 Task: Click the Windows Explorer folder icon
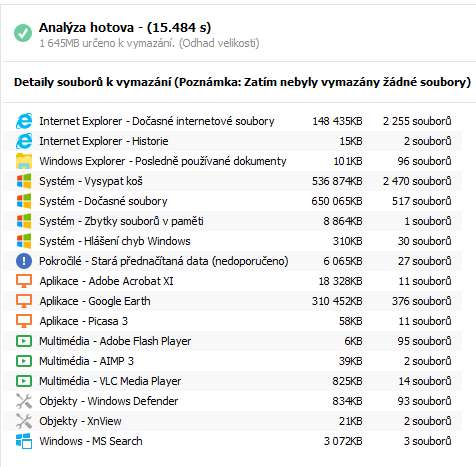[x=24, y=161]
